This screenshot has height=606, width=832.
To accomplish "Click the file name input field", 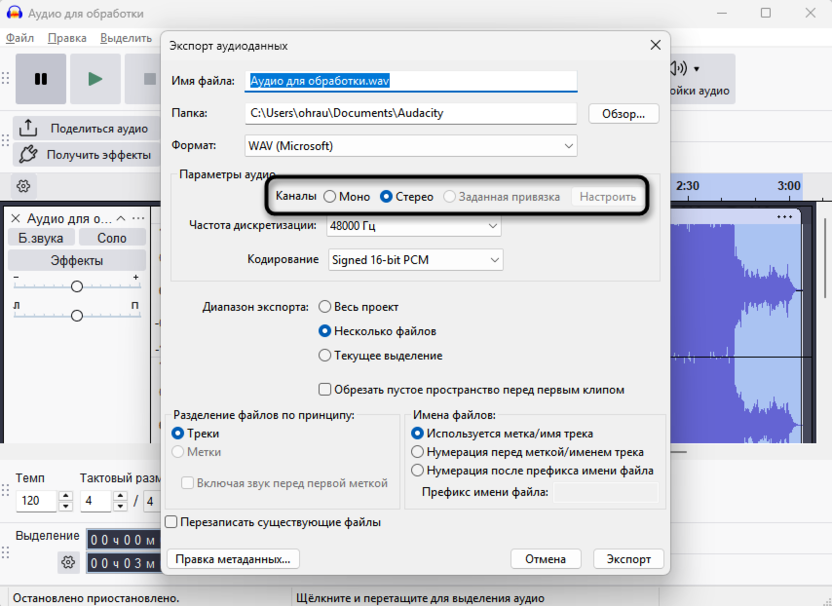I will 411,81.
